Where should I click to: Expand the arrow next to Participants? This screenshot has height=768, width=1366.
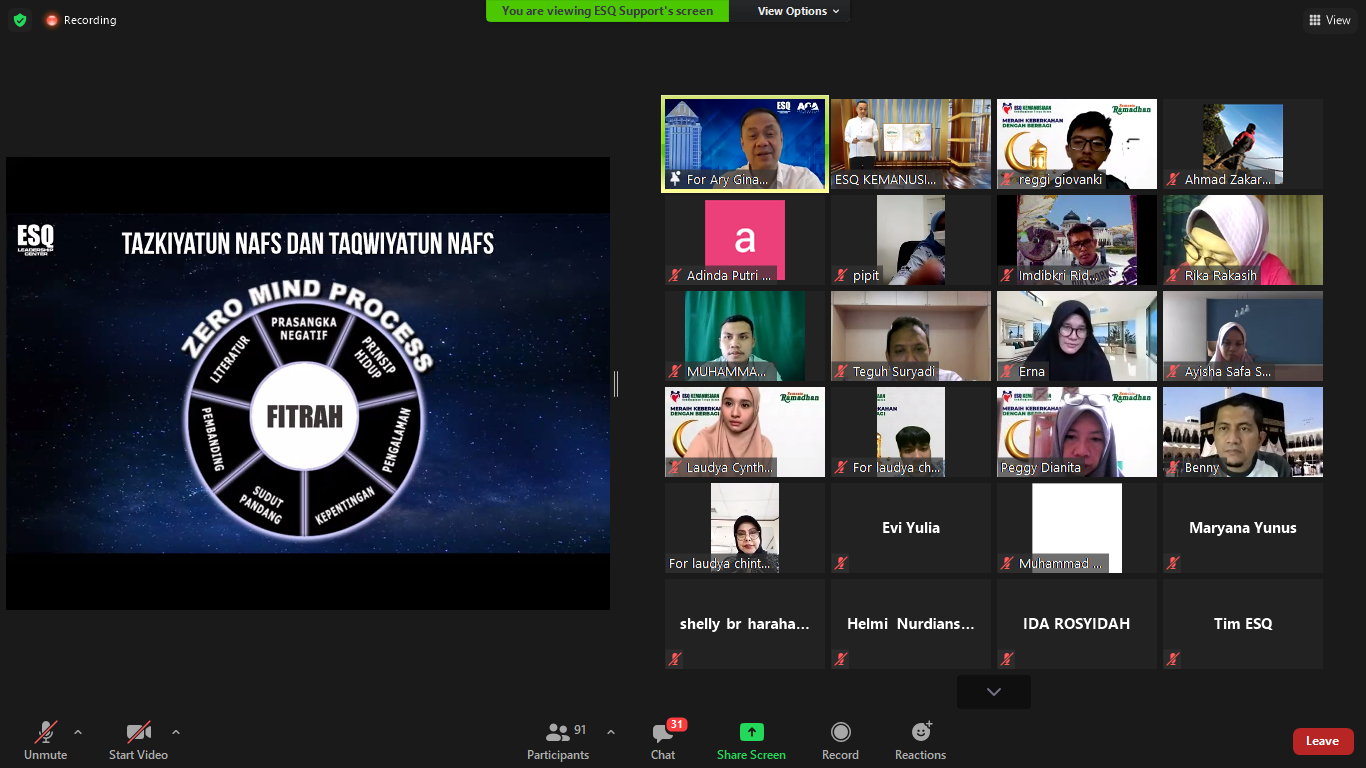(x=611, y=732)
